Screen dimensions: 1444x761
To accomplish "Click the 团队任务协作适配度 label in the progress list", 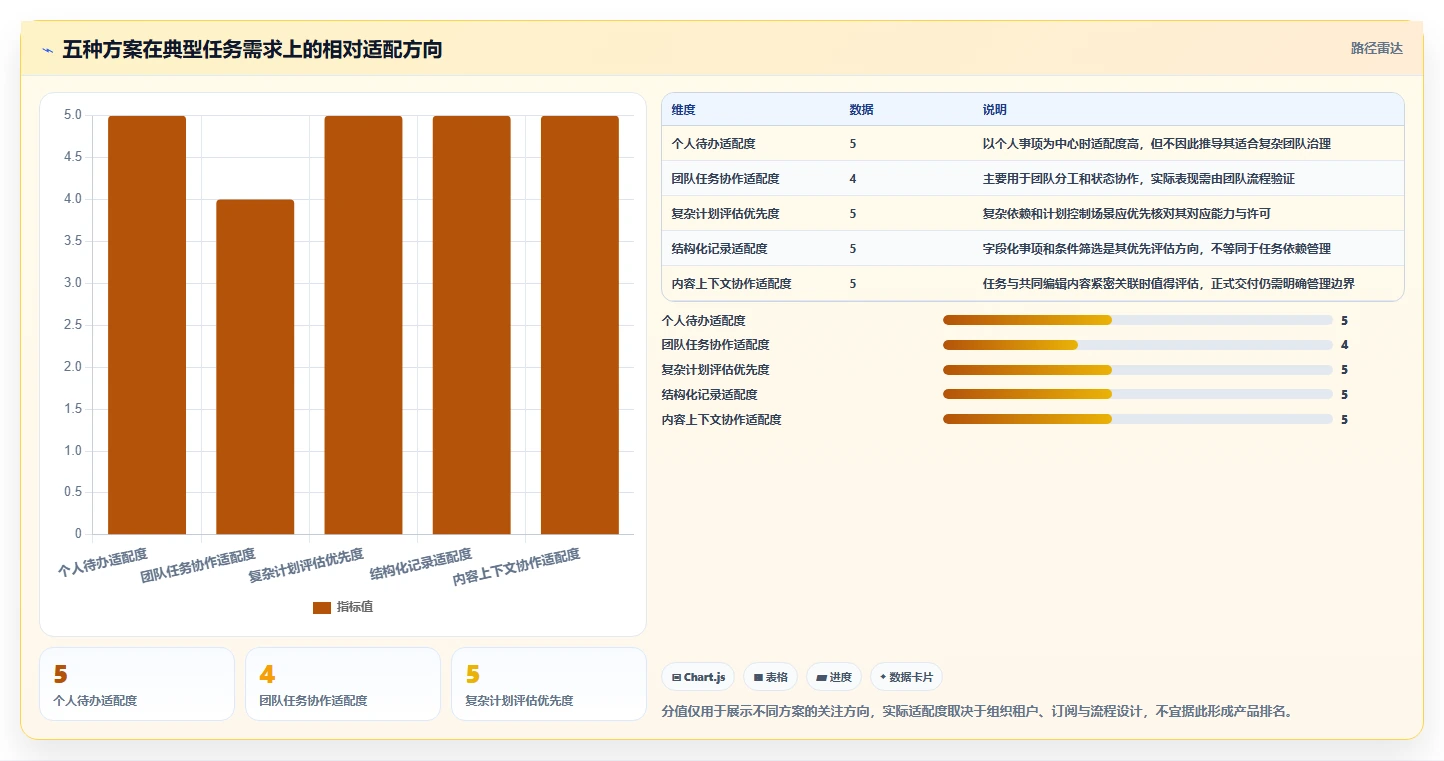I will [x=716, y=345].
